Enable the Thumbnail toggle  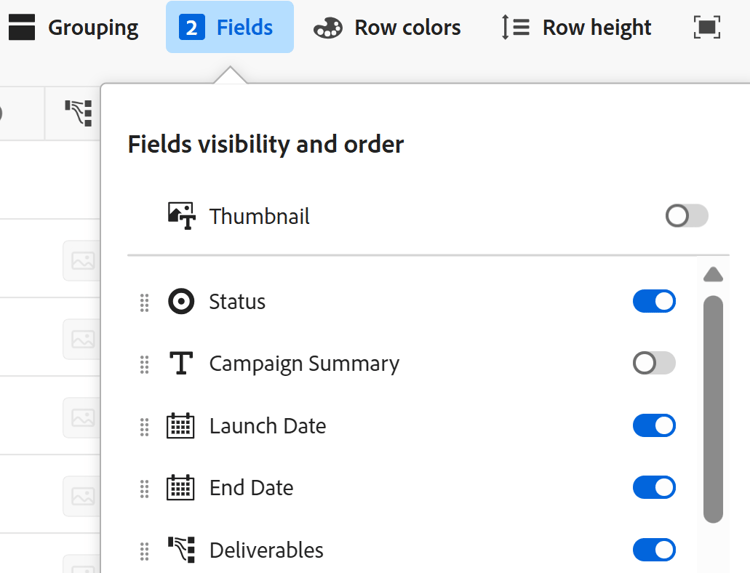coord(687,216)
